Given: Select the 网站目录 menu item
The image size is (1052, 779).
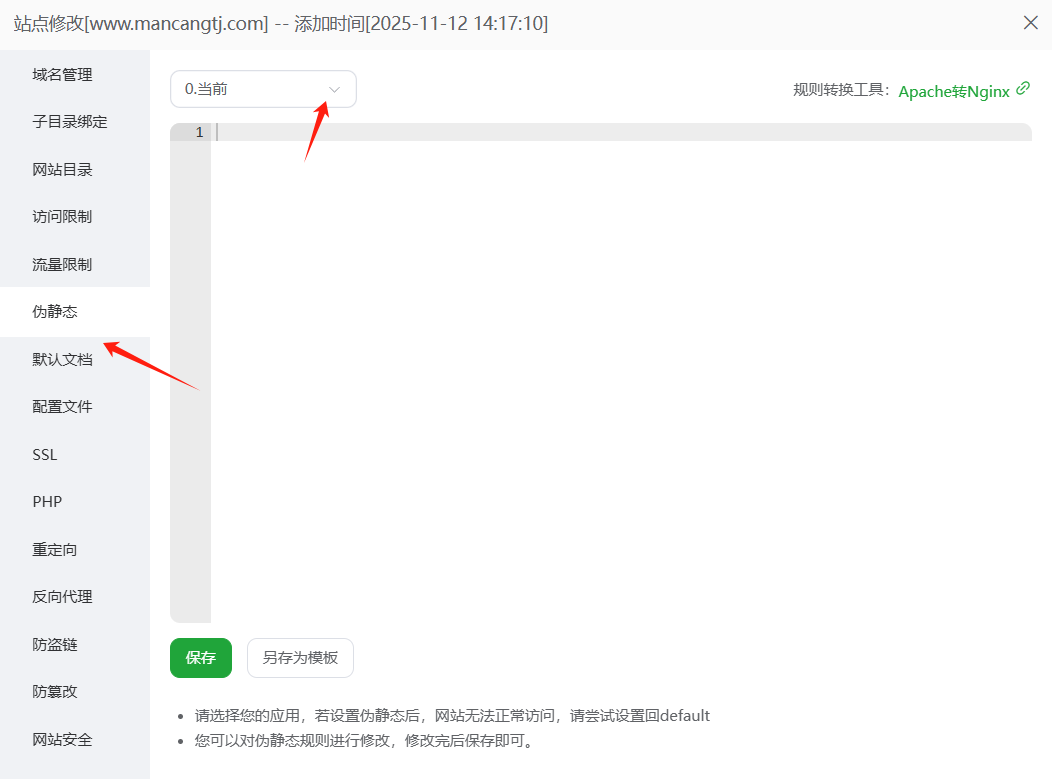Looking at the screenshot, I should (62, 170).
